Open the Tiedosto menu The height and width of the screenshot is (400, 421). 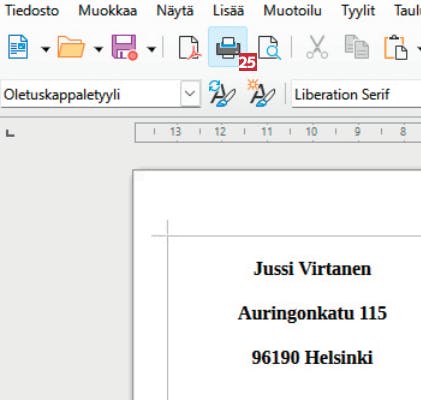pyautogui.click(x=32, y=10)
